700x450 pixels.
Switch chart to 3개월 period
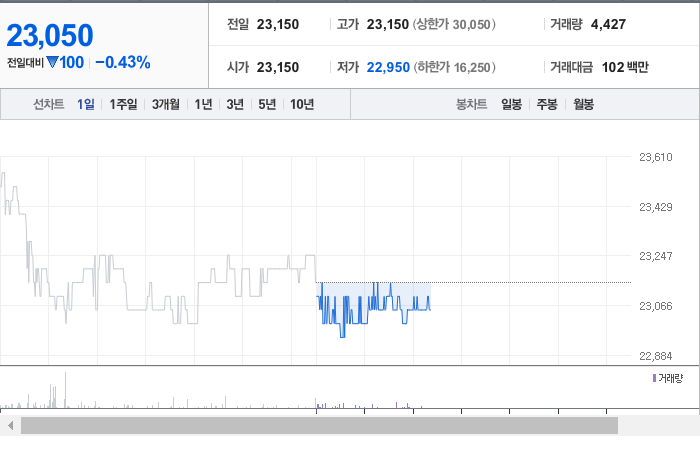tap(166, 104)
